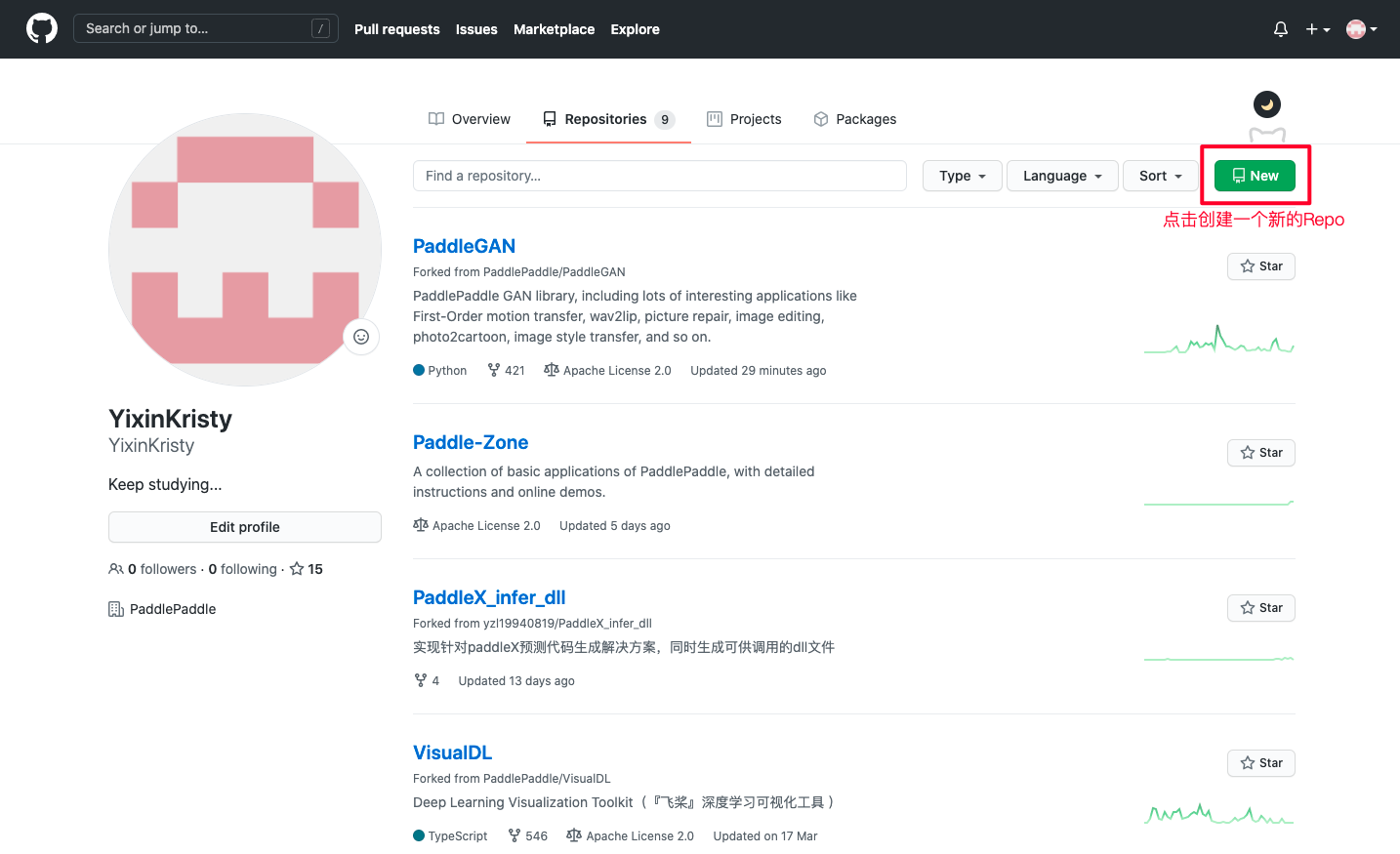Select the Repositories tab
The height and width of the screenshot is (854, 1400).
pos(608,119)
